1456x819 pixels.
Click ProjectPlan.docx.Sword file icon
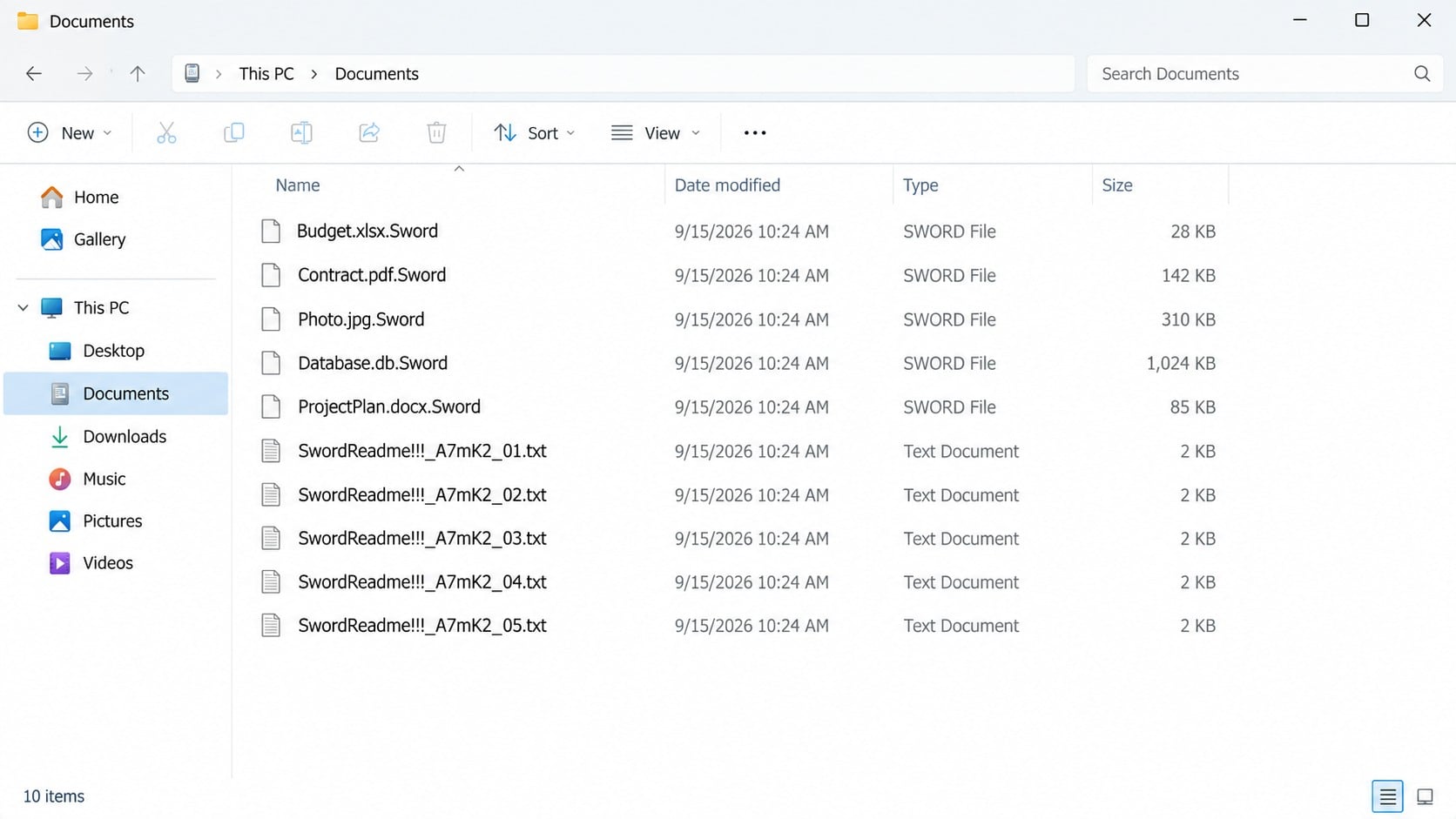click(x=271, y=406)
